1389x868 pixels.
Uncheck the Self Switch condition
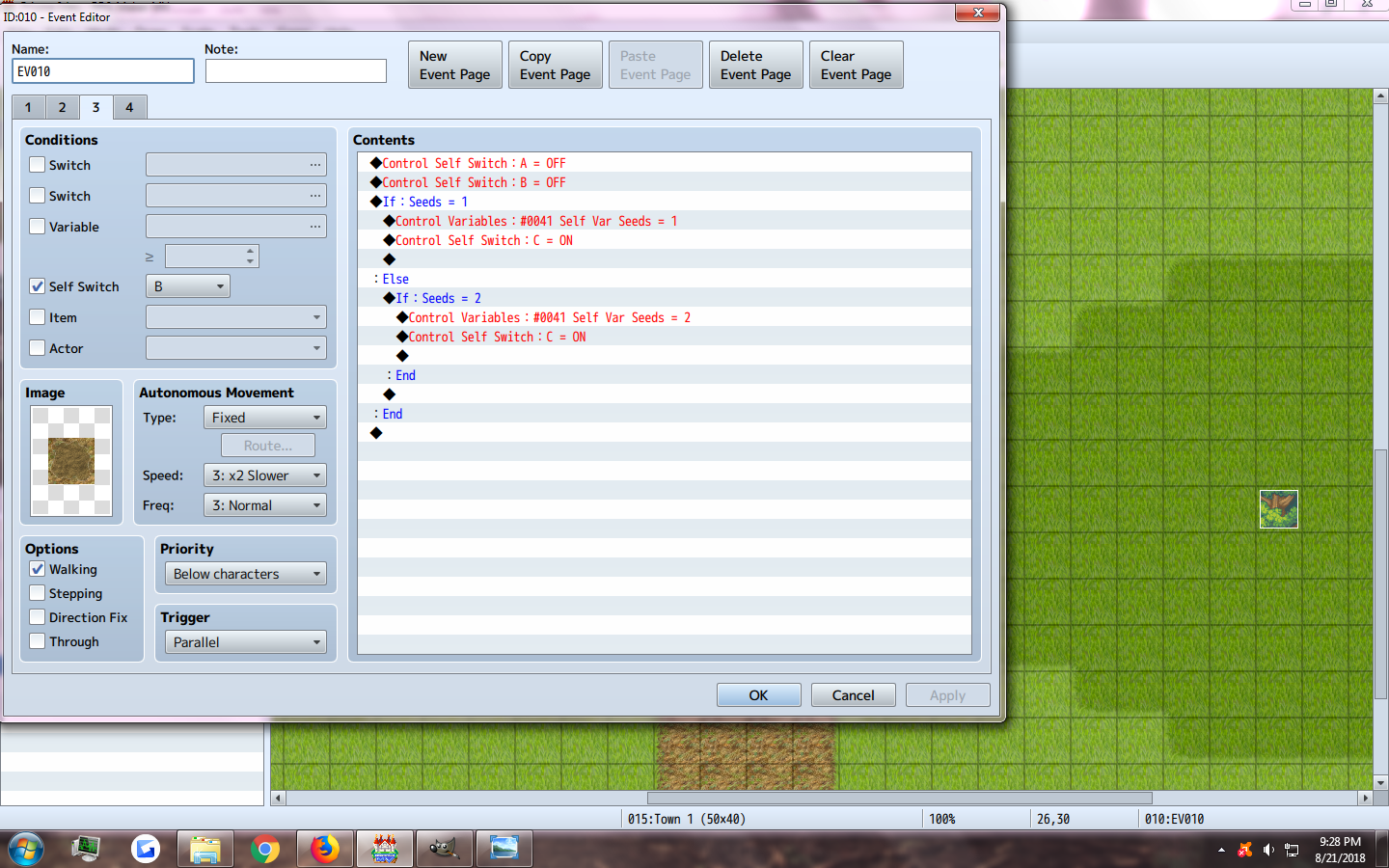(x=38, y=286)
